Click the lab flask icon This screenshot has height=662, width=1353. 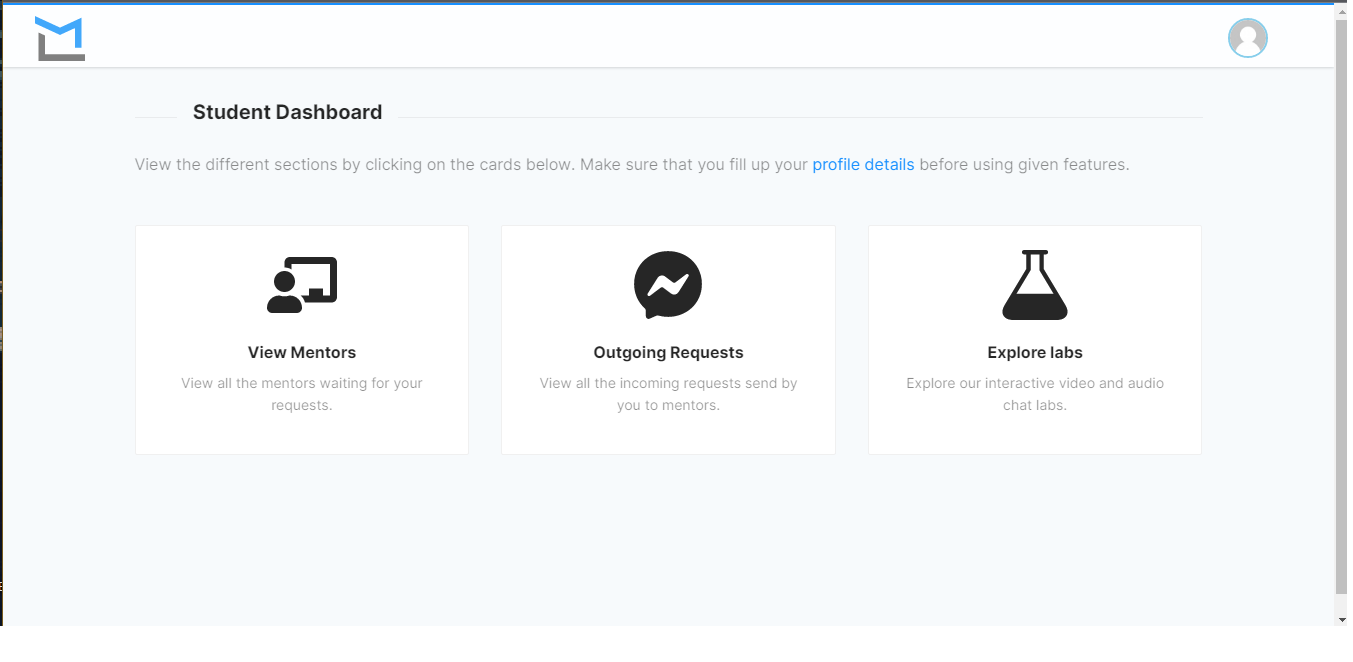point(1035,285)
